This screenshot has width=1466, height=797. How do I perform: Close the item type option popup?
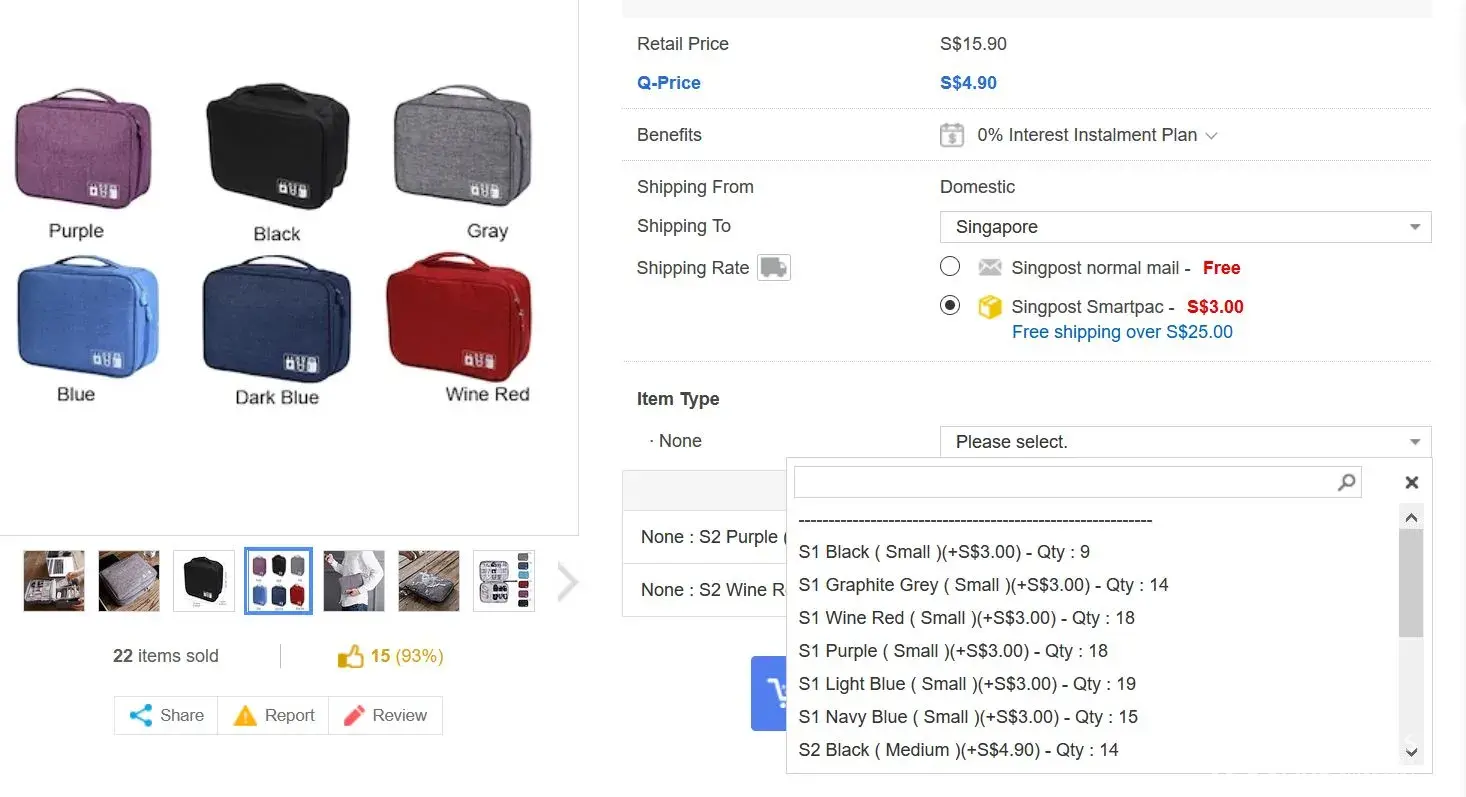coord(1411,482)
